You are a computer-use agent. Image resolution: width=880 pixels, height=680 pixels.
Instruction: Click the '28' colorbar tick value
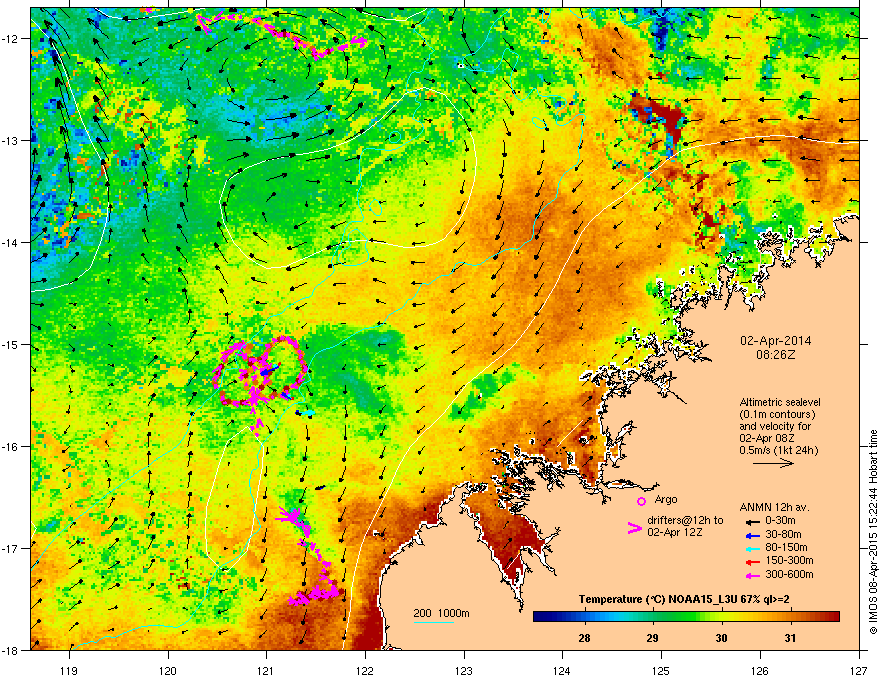584,638
